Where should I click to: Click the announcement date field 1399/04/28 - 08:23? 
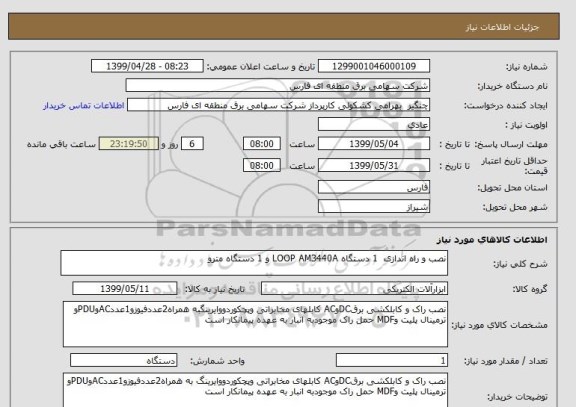(x=147, y=66)
